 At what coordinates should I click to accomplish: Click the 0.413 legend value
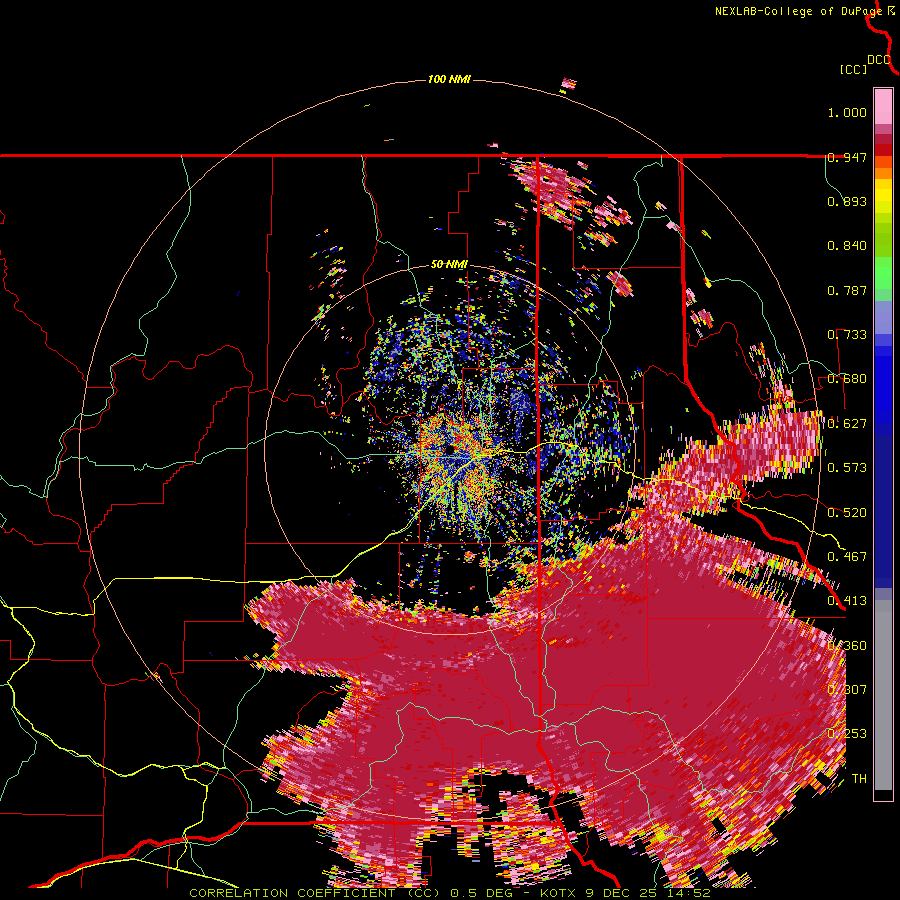[x=847, y=600]
